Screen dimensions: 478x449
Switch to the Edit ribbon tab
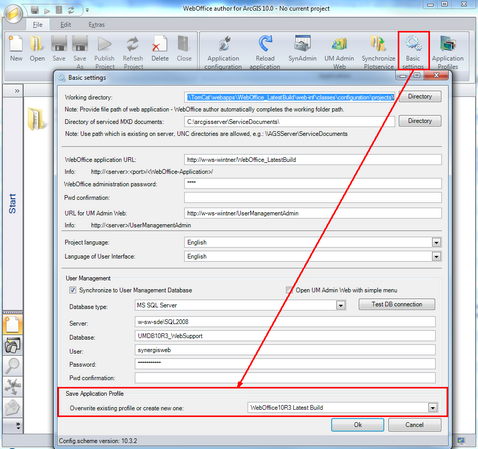click(x=66, y=25)
